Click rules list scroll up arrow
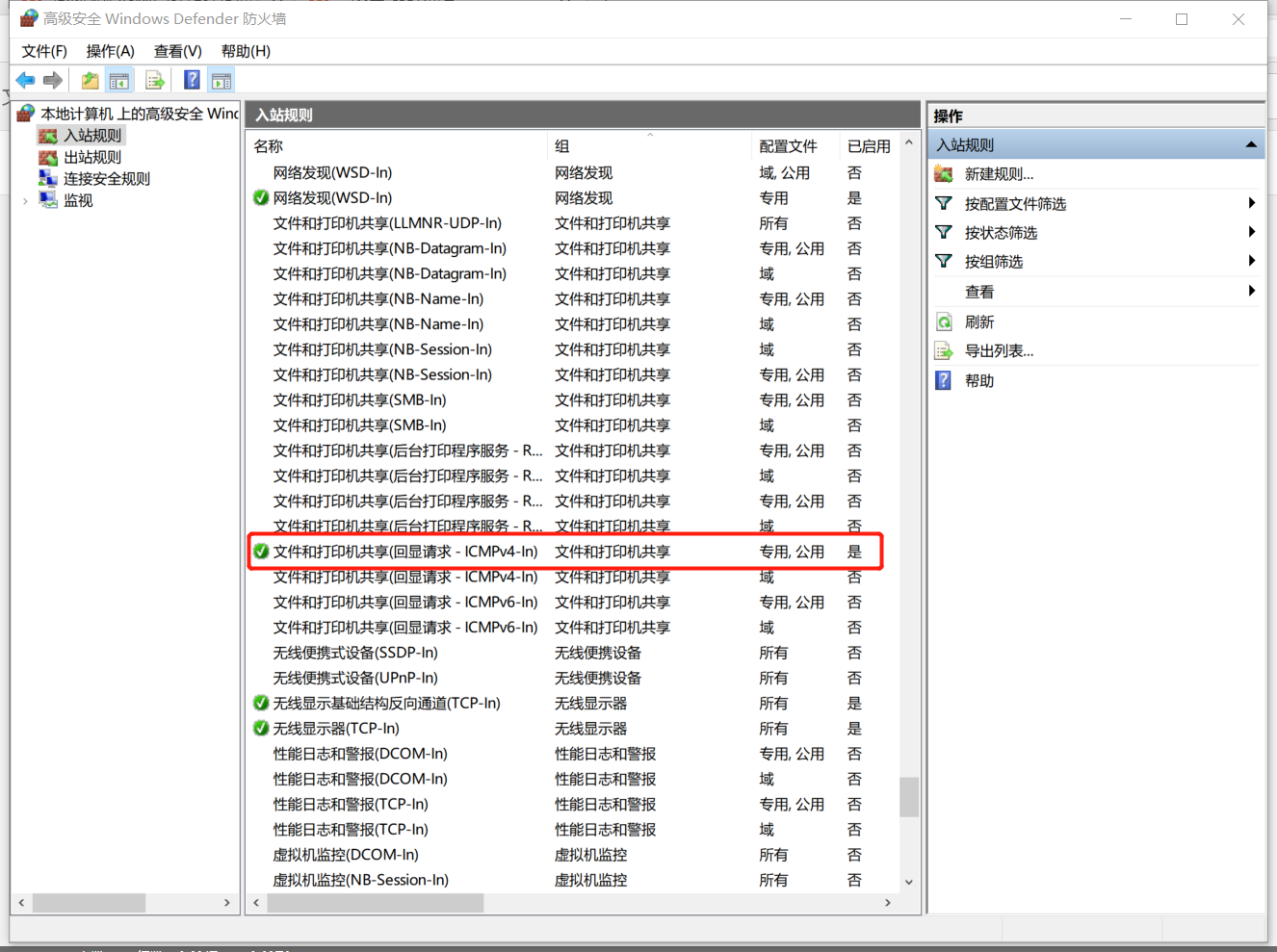 click(x=908, y=142)
